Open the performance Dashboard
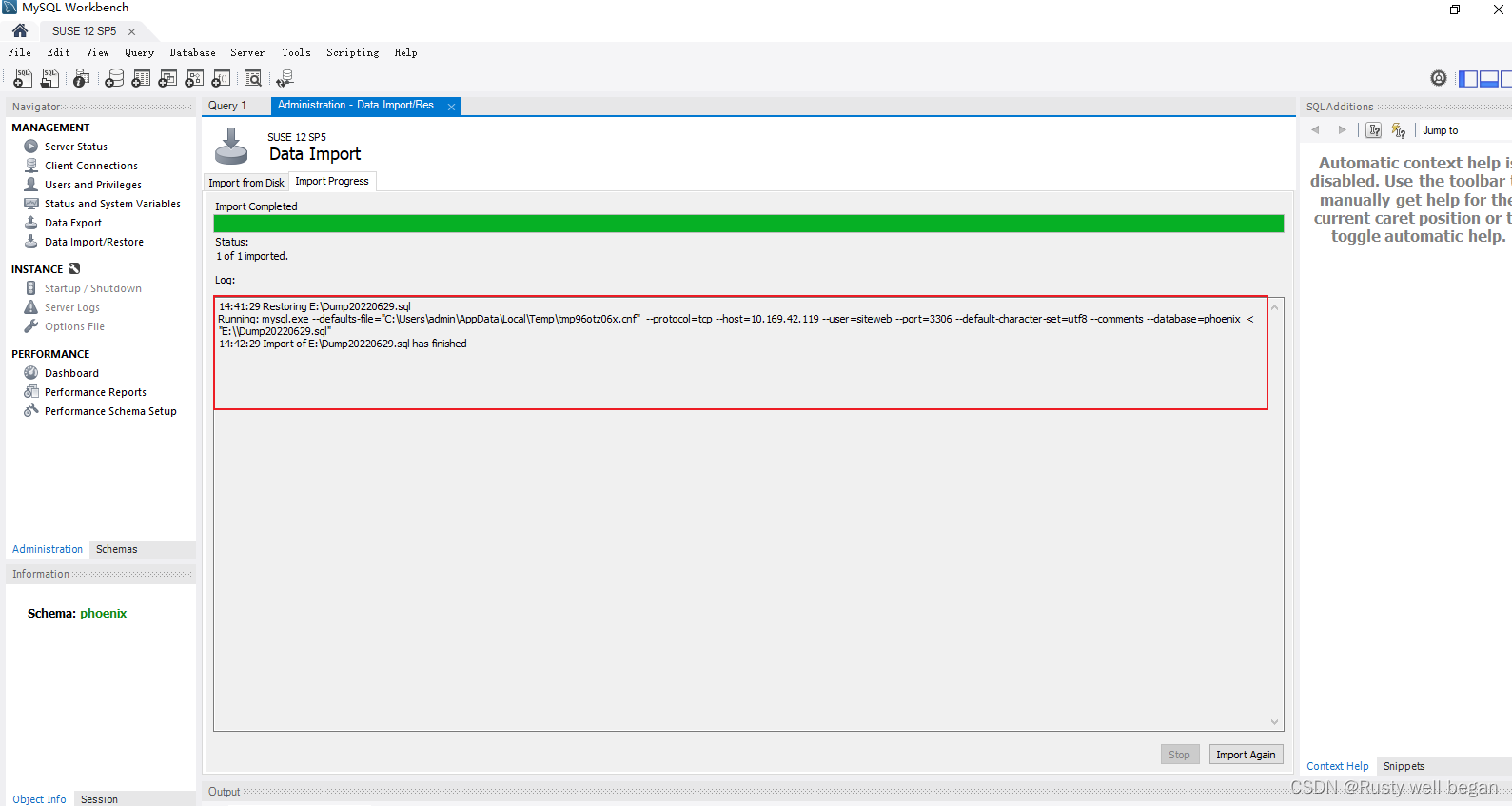 [x=71, y=373]
